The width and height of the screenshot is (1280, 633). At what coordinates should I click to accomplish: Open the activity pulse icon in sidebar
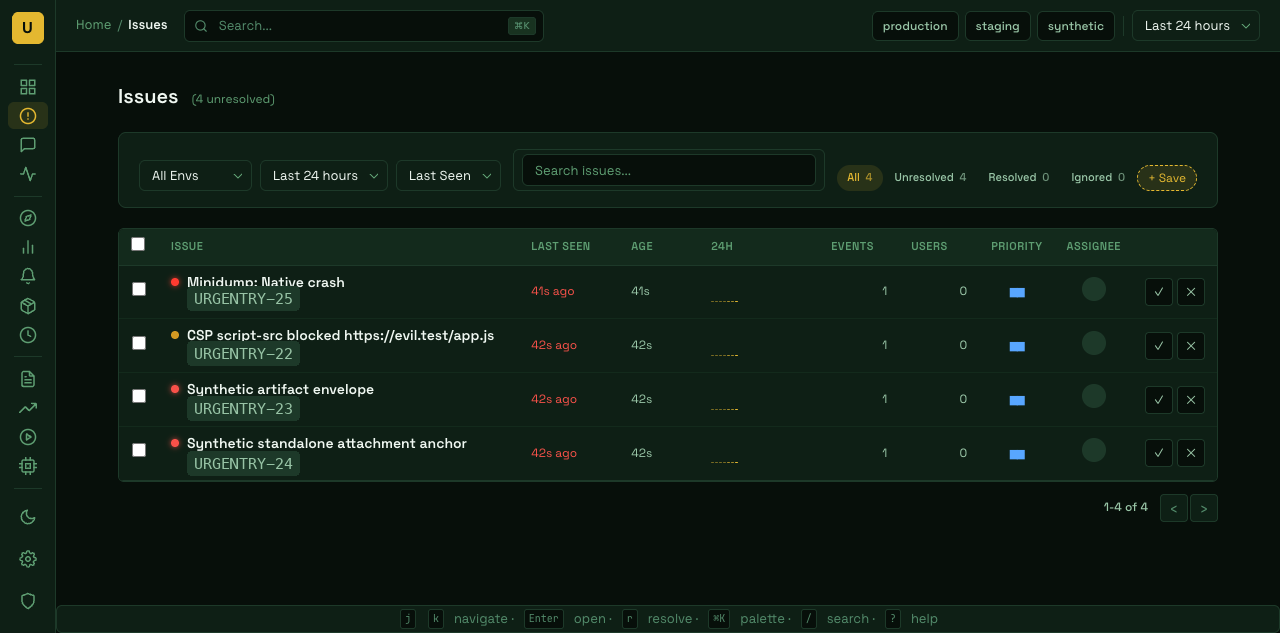tap(27, 174)
